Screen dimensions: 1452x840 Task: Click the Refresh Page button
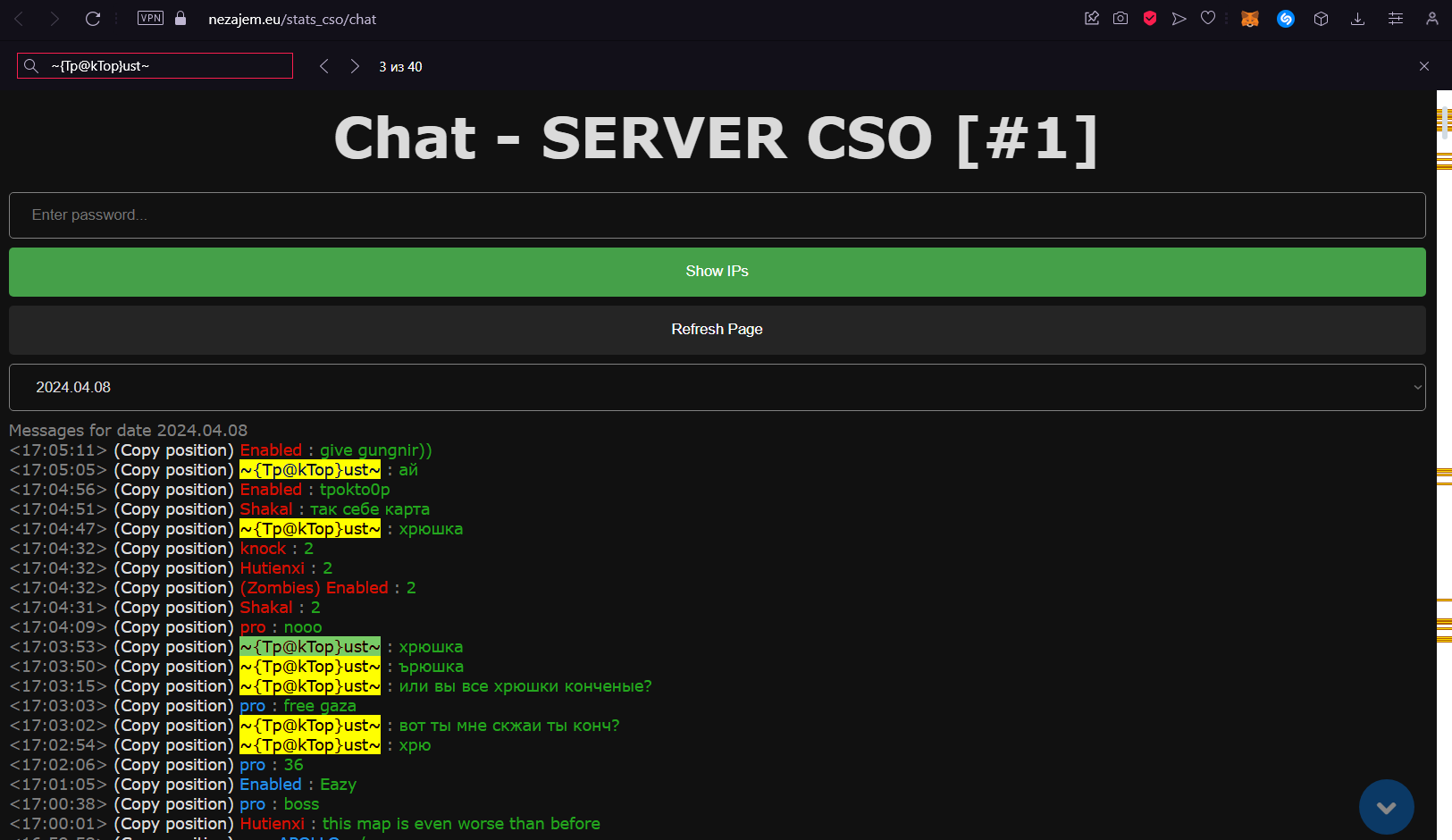point(717,330)
